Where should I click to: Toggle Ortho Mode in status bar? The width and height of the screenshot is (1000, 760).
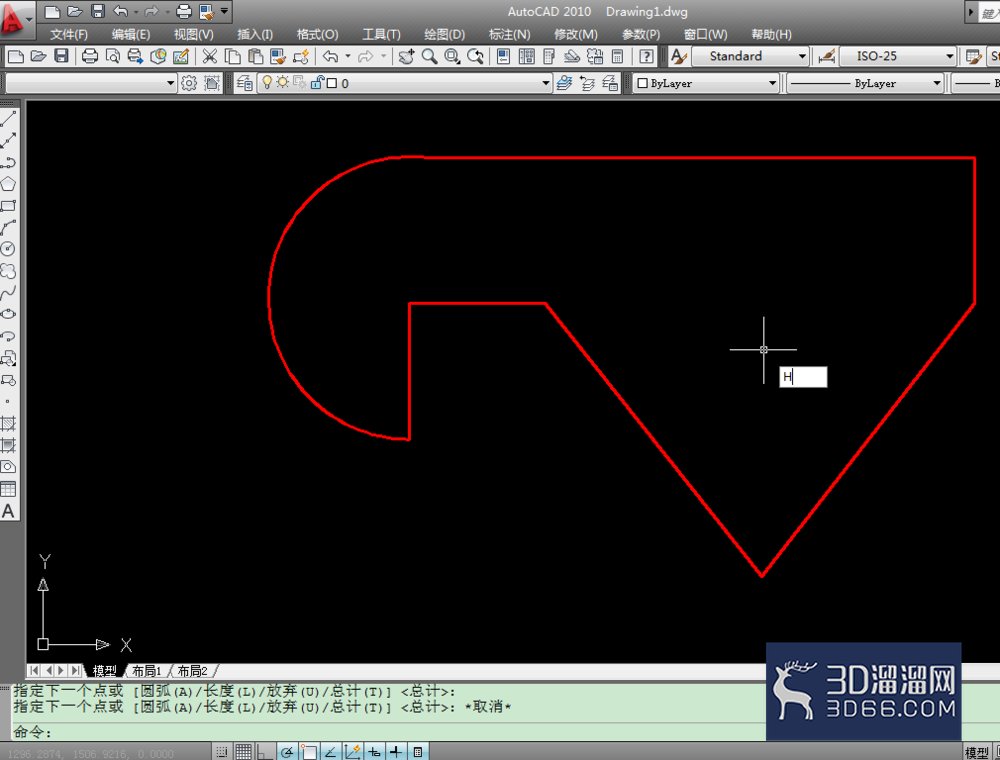click(265, 752)
